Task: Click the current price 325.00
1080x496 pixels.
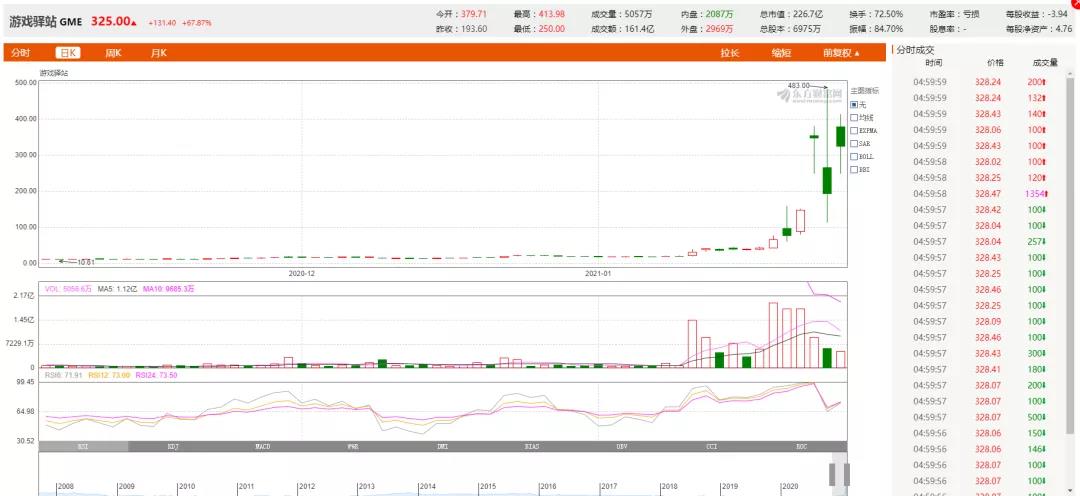Action: click(110, 21)
